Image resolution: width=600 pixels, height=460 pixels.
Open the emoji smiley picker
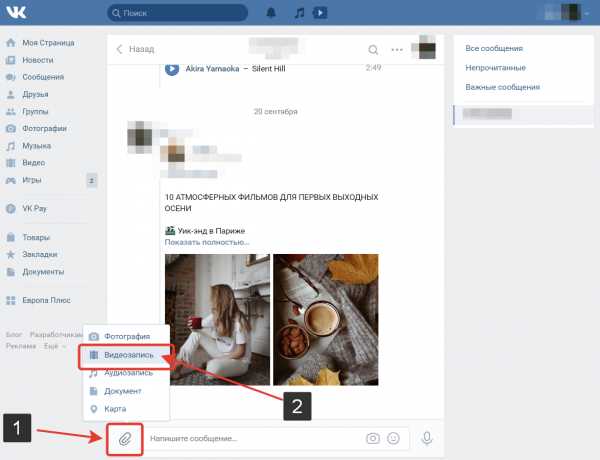tap(393, 438)
